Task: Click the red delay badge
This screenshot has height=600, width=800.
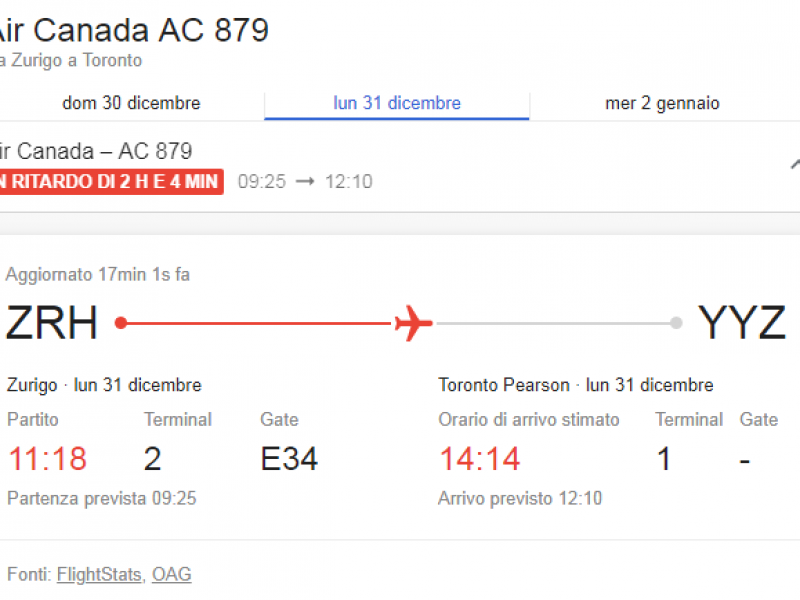Action: [x=111, y=182]
